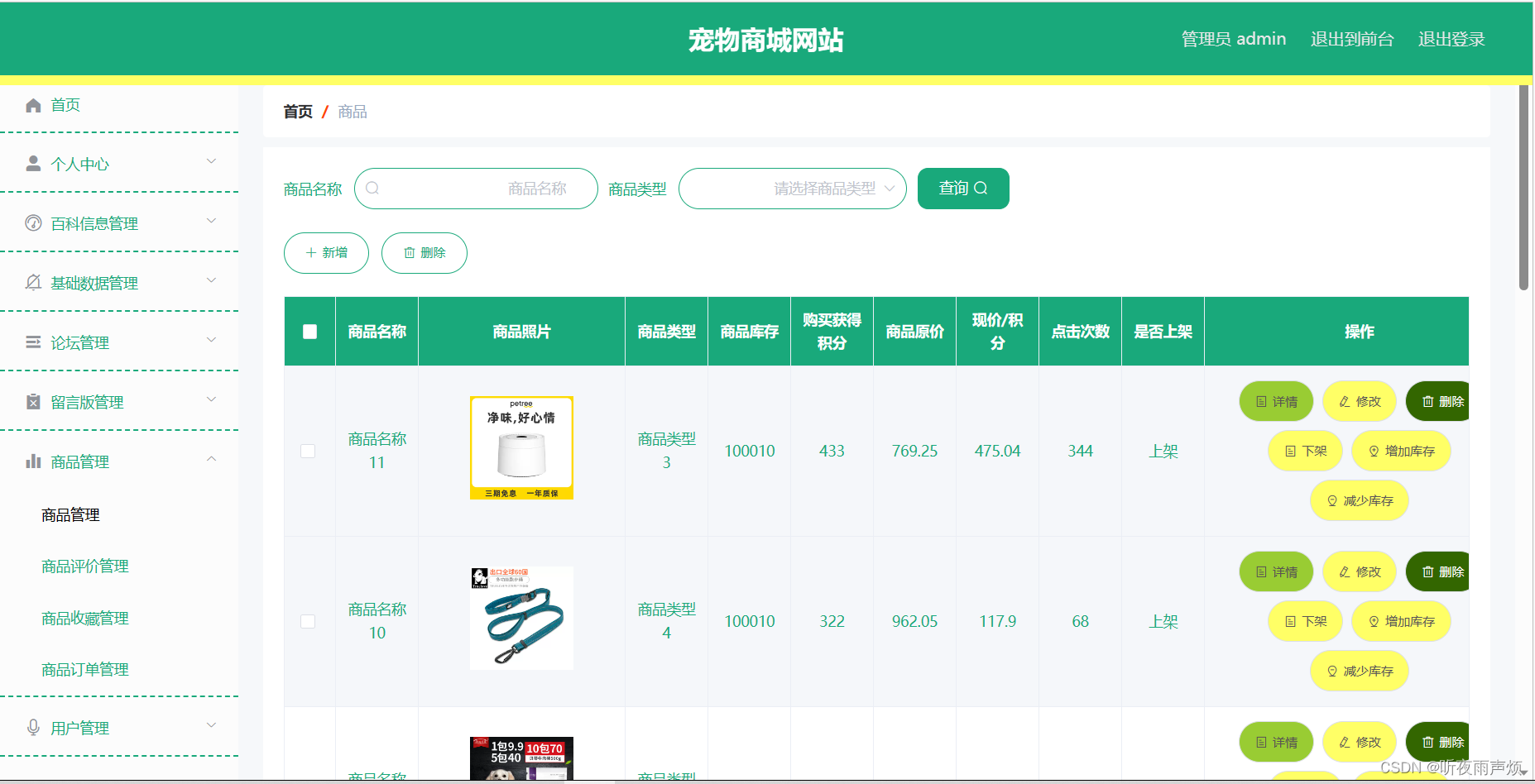Click 管理员 admin in the header

(x=1233, y=39)
